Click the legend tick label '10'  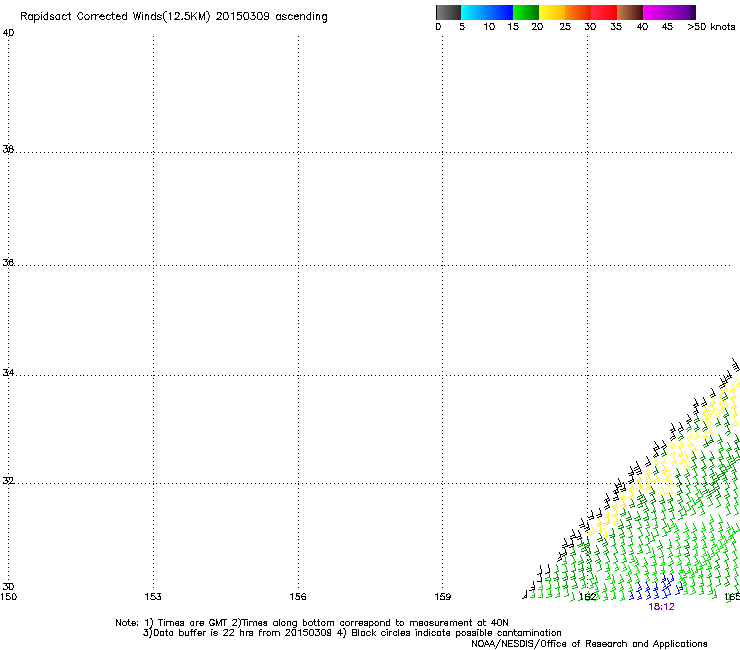[489, 27]
